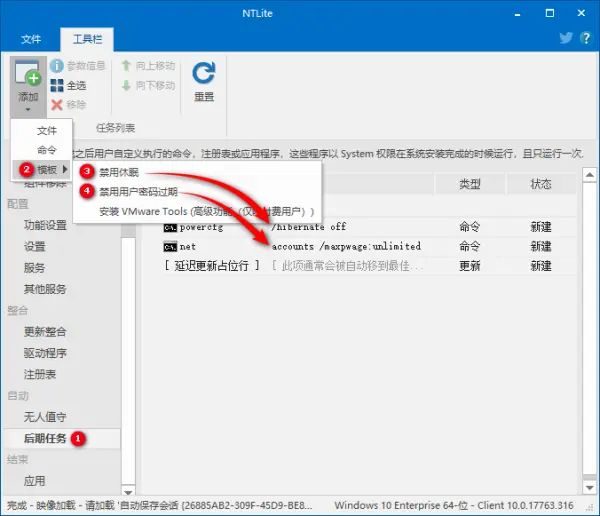Click the 重置 reset icon
Screen dimensions: 600x516
(204, 73)
